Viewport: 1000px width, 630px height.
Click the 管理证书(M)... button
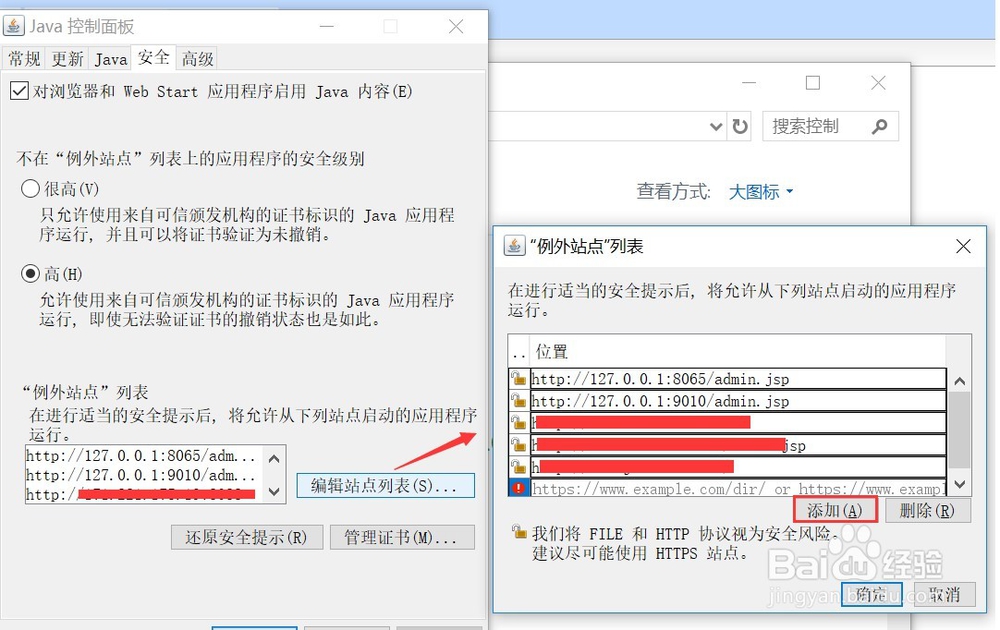402,537
